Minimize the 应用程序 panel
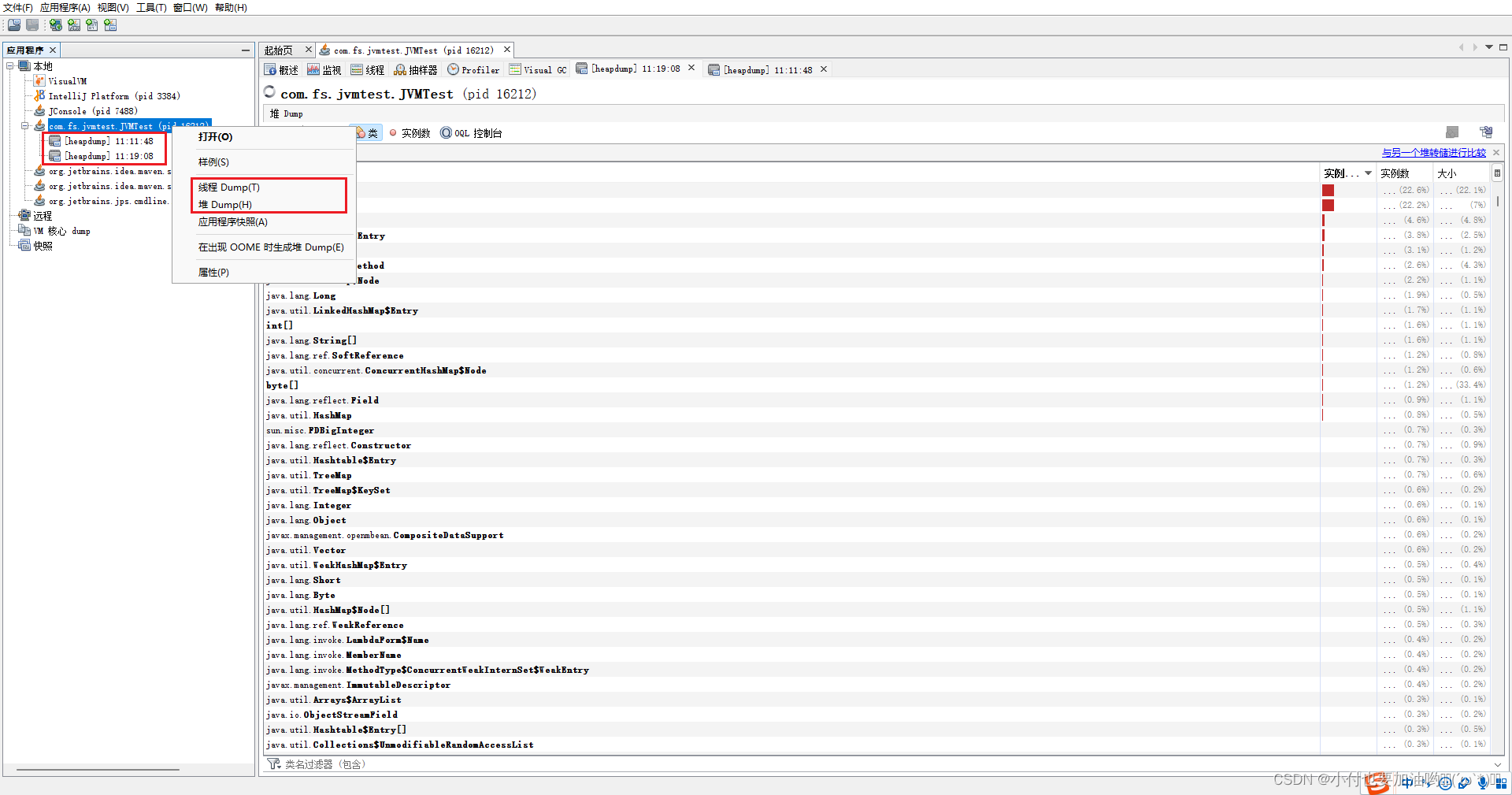Image resolution: width=1512 pixels, height=795 pixels. click(x=246, y=50)
